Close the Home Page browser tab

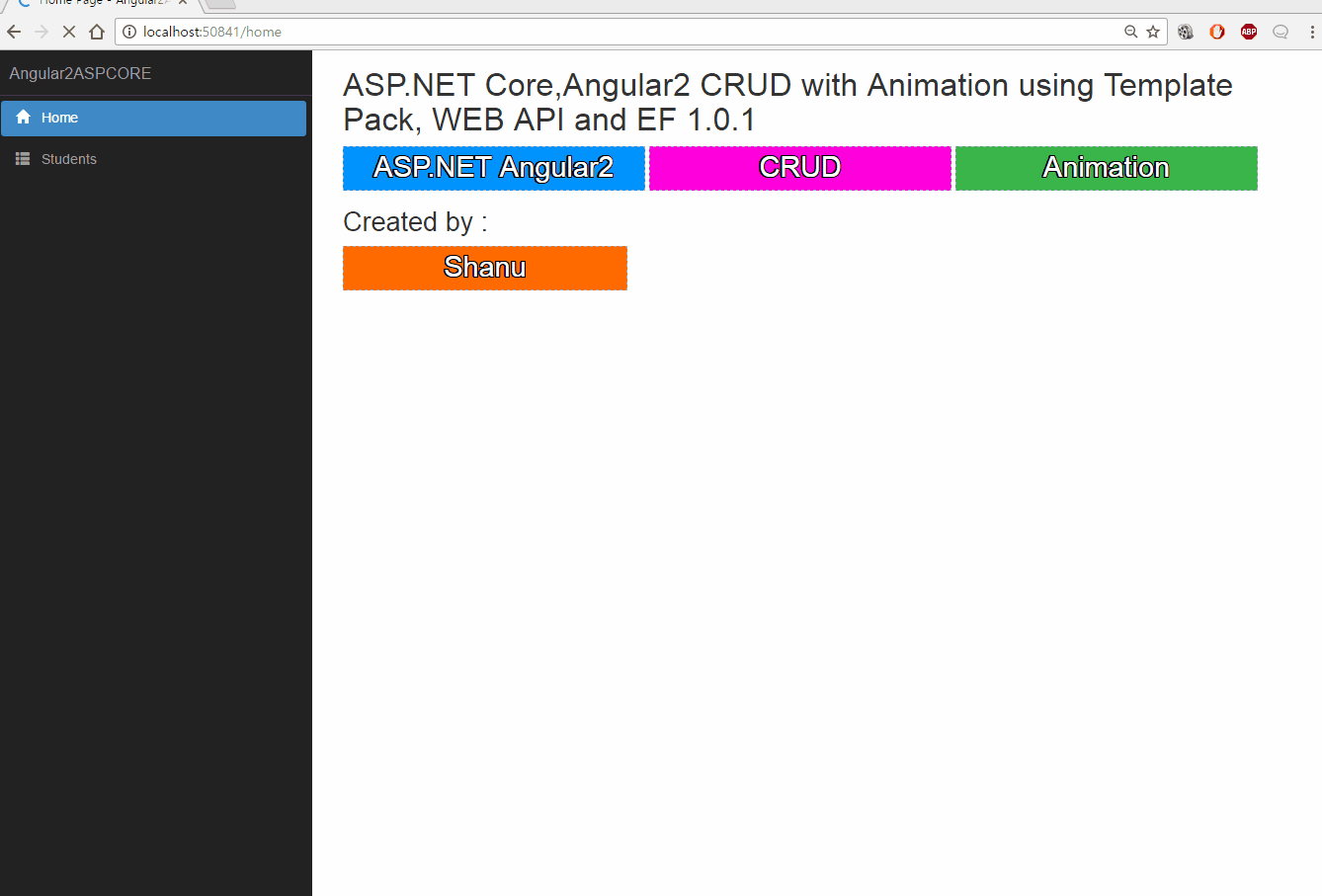(x=183, y=3)
